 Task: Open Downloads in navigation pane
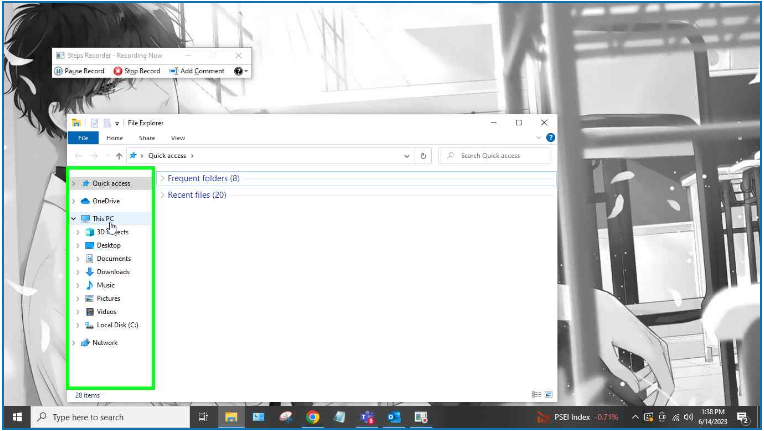[113, 272]
